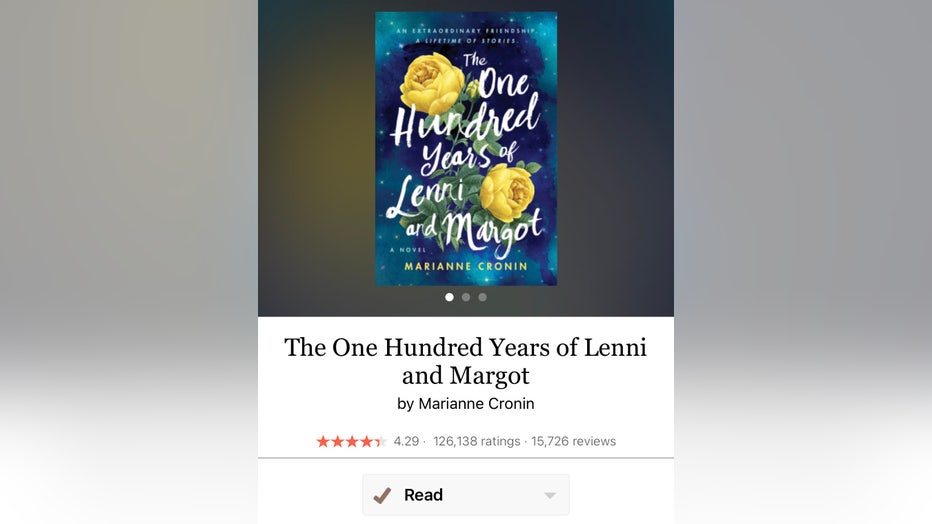Click the second red rating star
The image size is (932, 524).
coord(337,441)
